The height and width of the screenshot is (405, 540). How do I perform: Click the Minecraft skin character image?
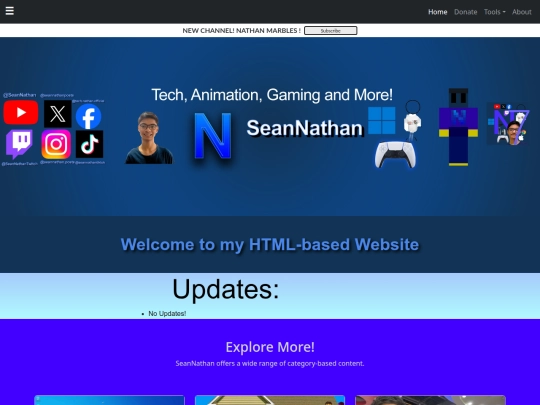click(x=458, y=127)
